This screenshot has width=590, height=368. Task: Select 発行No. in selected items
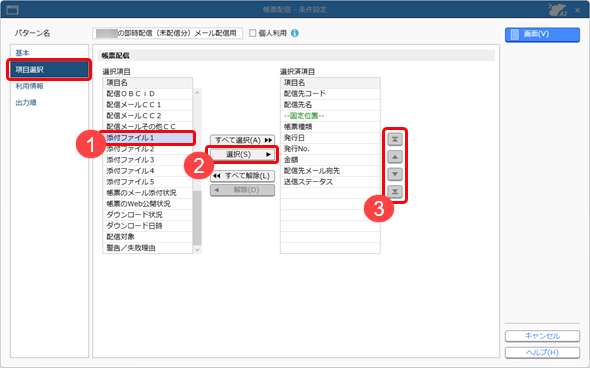click(x=330, y=149)
